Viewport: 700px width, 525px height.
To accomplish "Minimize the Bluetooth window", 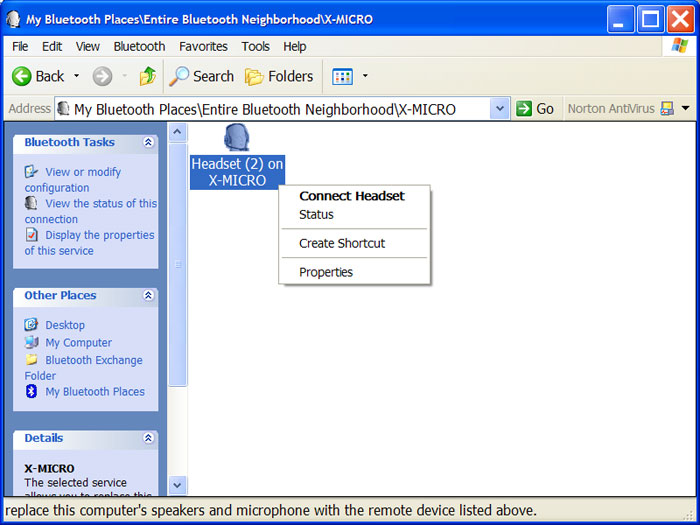I will pos(621,20).
